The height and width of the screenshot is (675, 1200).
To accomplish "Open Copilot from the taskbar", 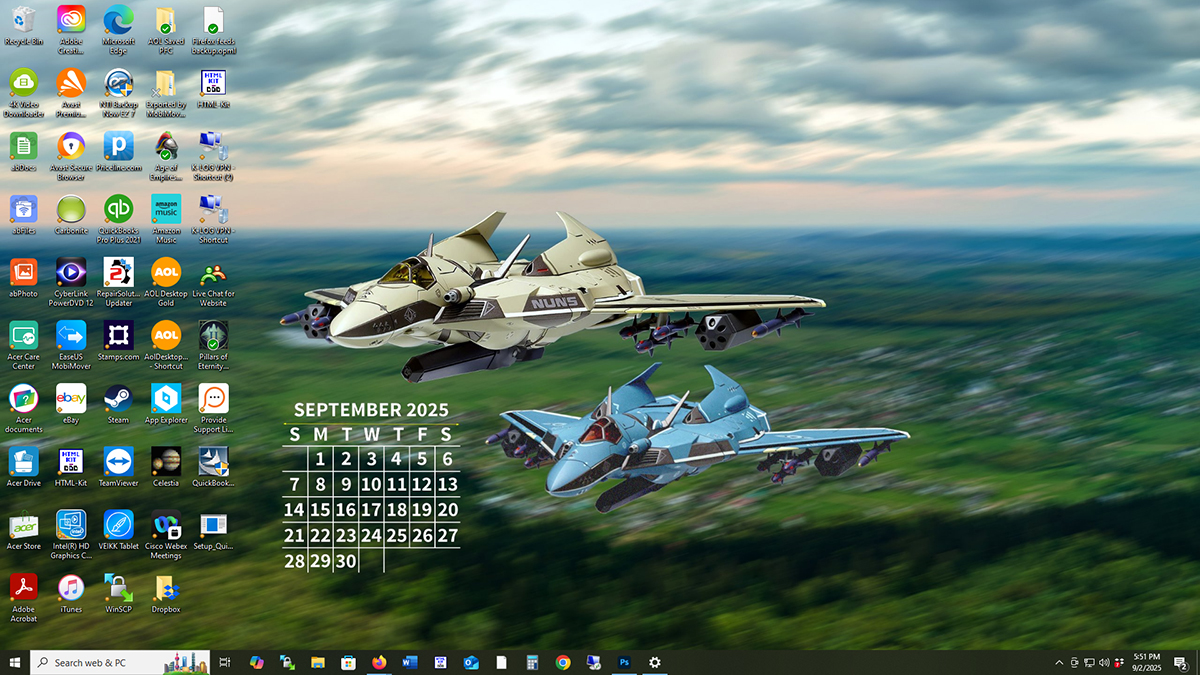I will pyautogui.click(x=256, y=662).
